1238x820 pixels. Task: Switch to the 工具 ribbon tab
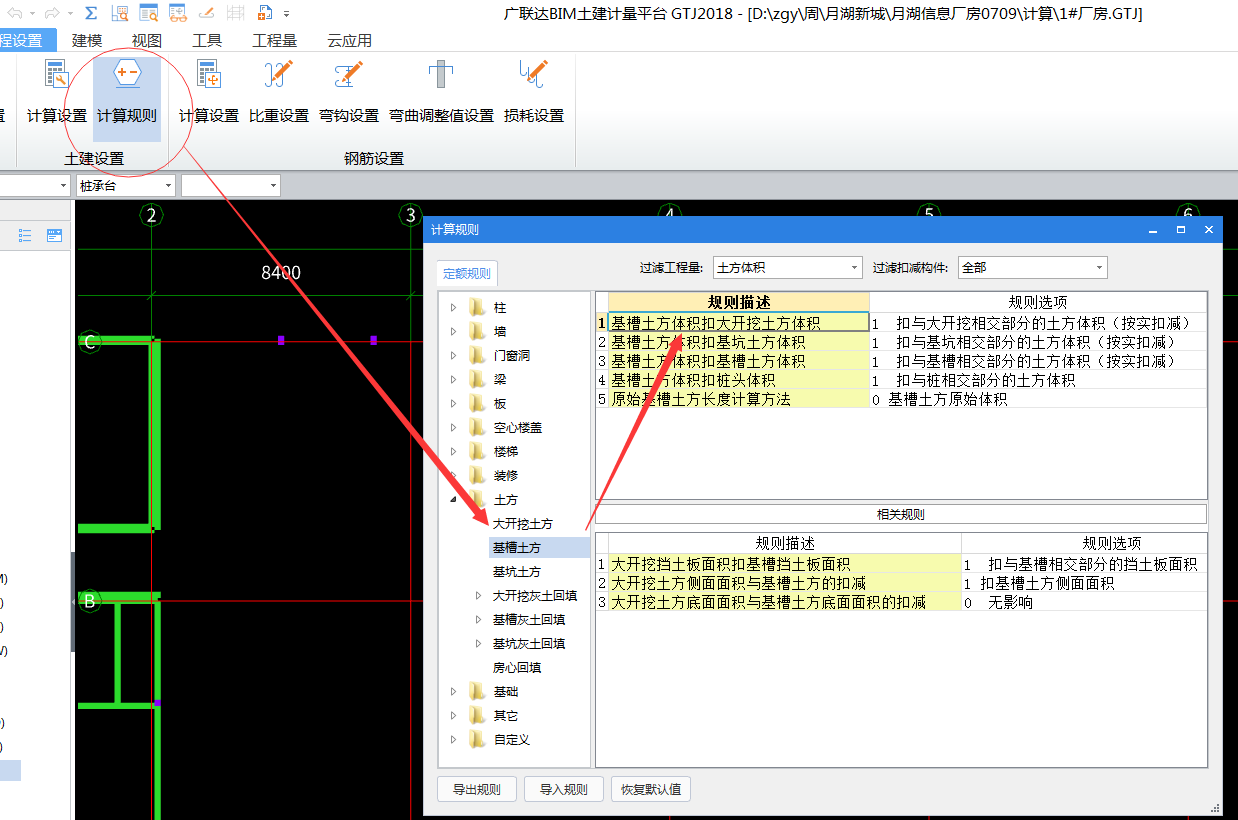[207, 40]
